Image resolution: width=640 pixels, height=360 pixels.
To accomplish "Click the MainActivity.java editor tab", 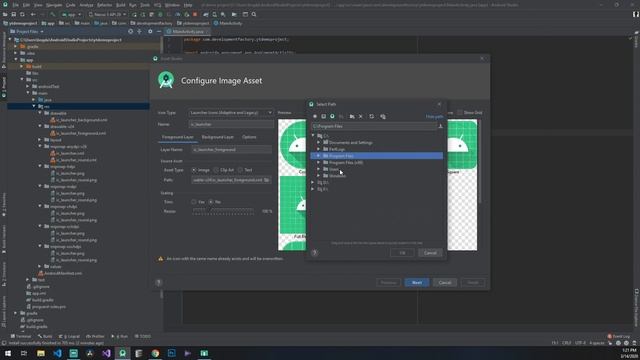I will point(188,31).
